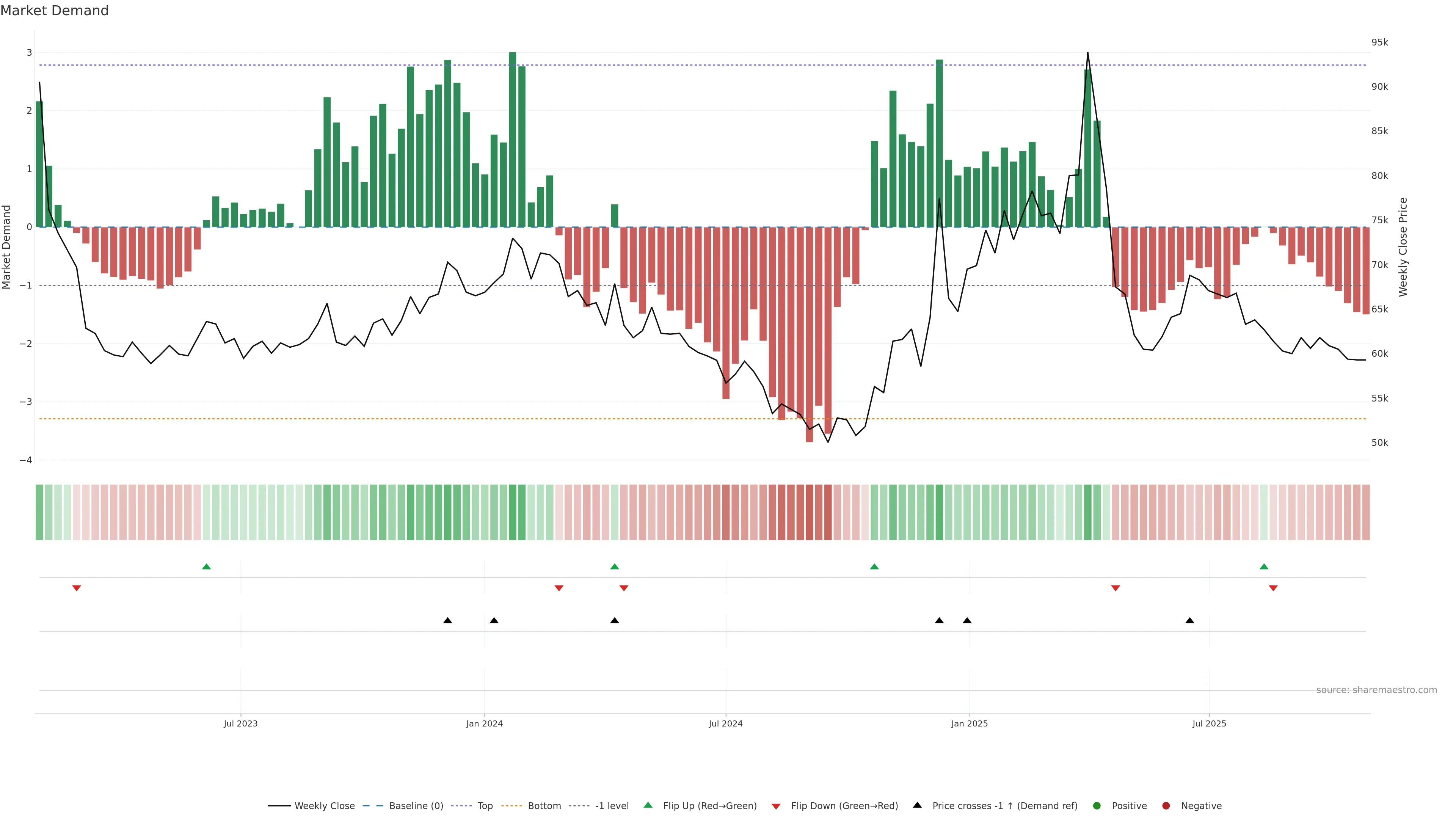Click the Jan 2025 x-axis label
This screenshot has width=1456, height=819.
(x=970, y=723)
